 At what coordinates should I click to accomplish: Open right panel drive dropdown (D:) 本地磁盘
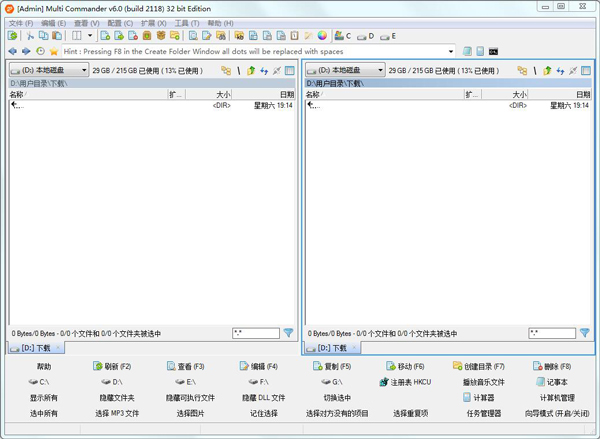(x=345, y=70)
